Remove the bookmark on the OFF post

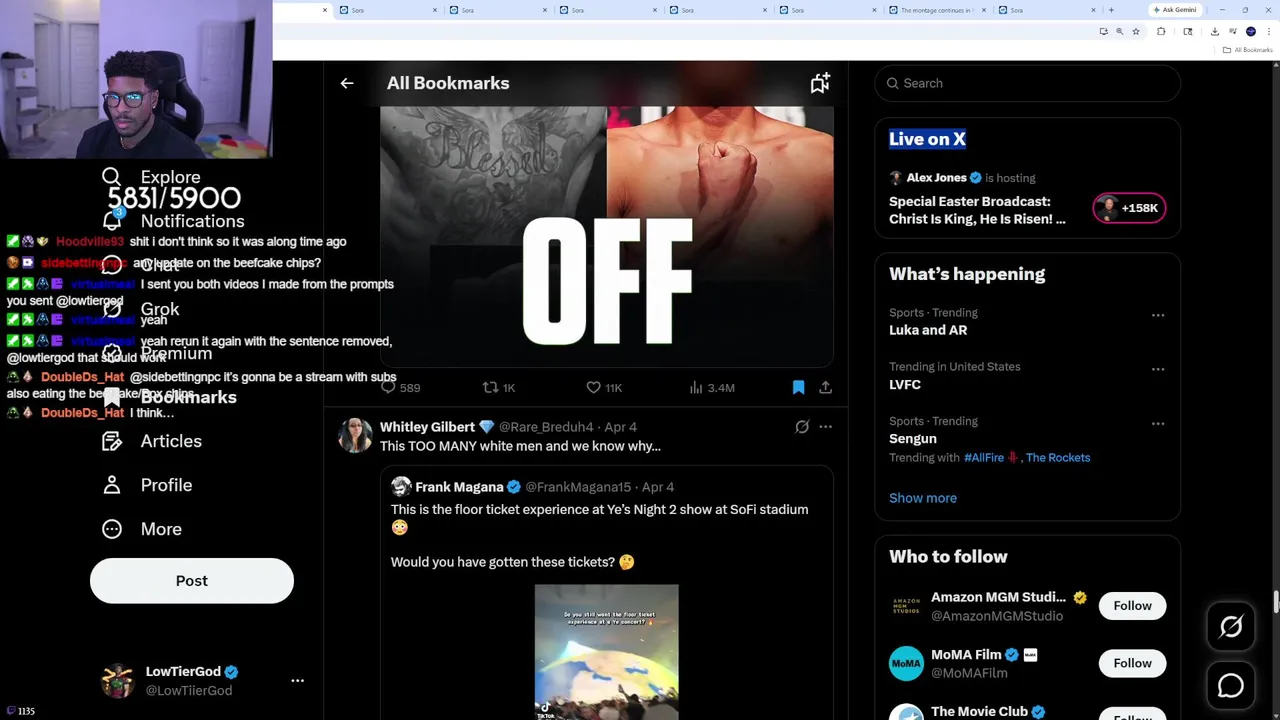798,387
